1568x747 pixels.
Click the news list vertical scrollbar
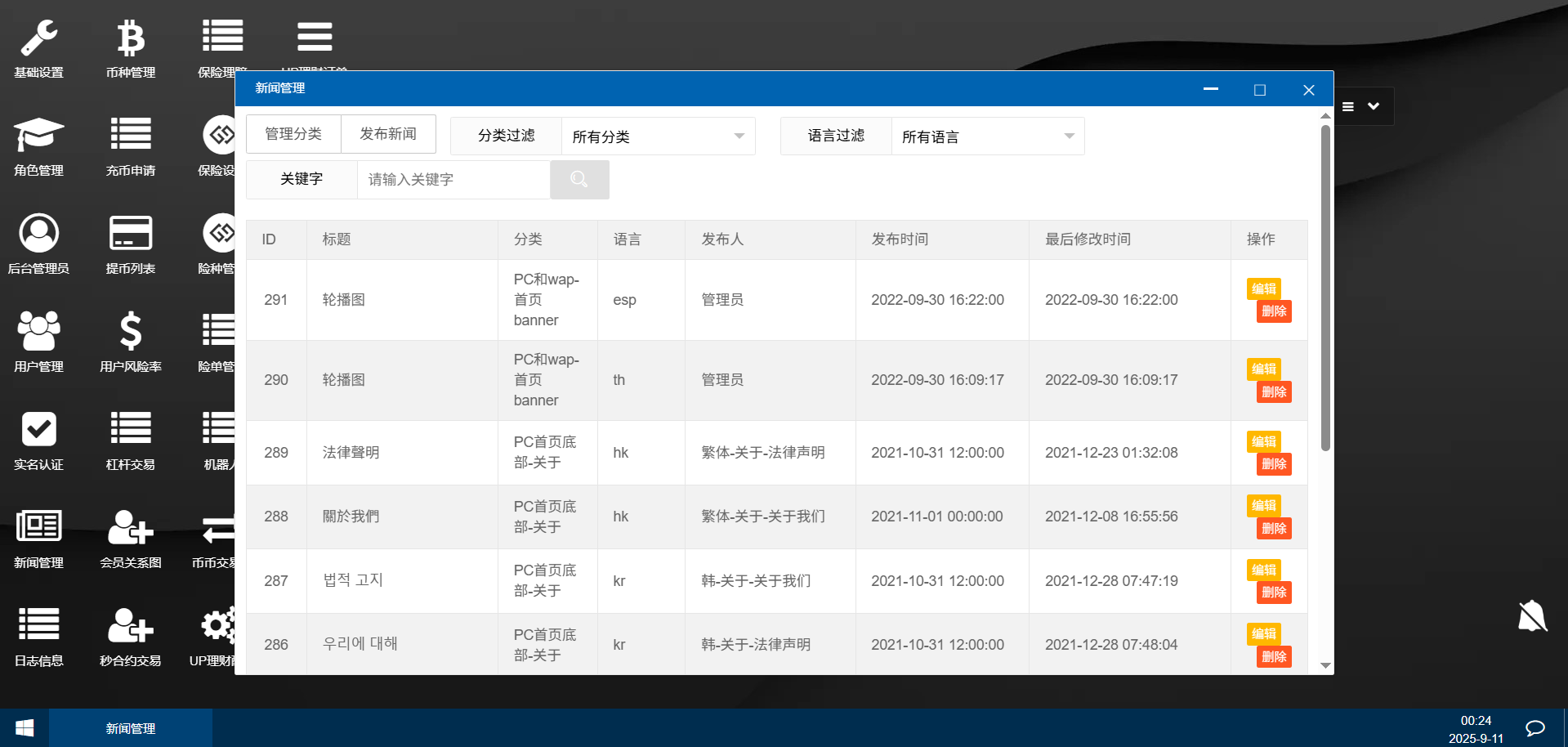1325,286
